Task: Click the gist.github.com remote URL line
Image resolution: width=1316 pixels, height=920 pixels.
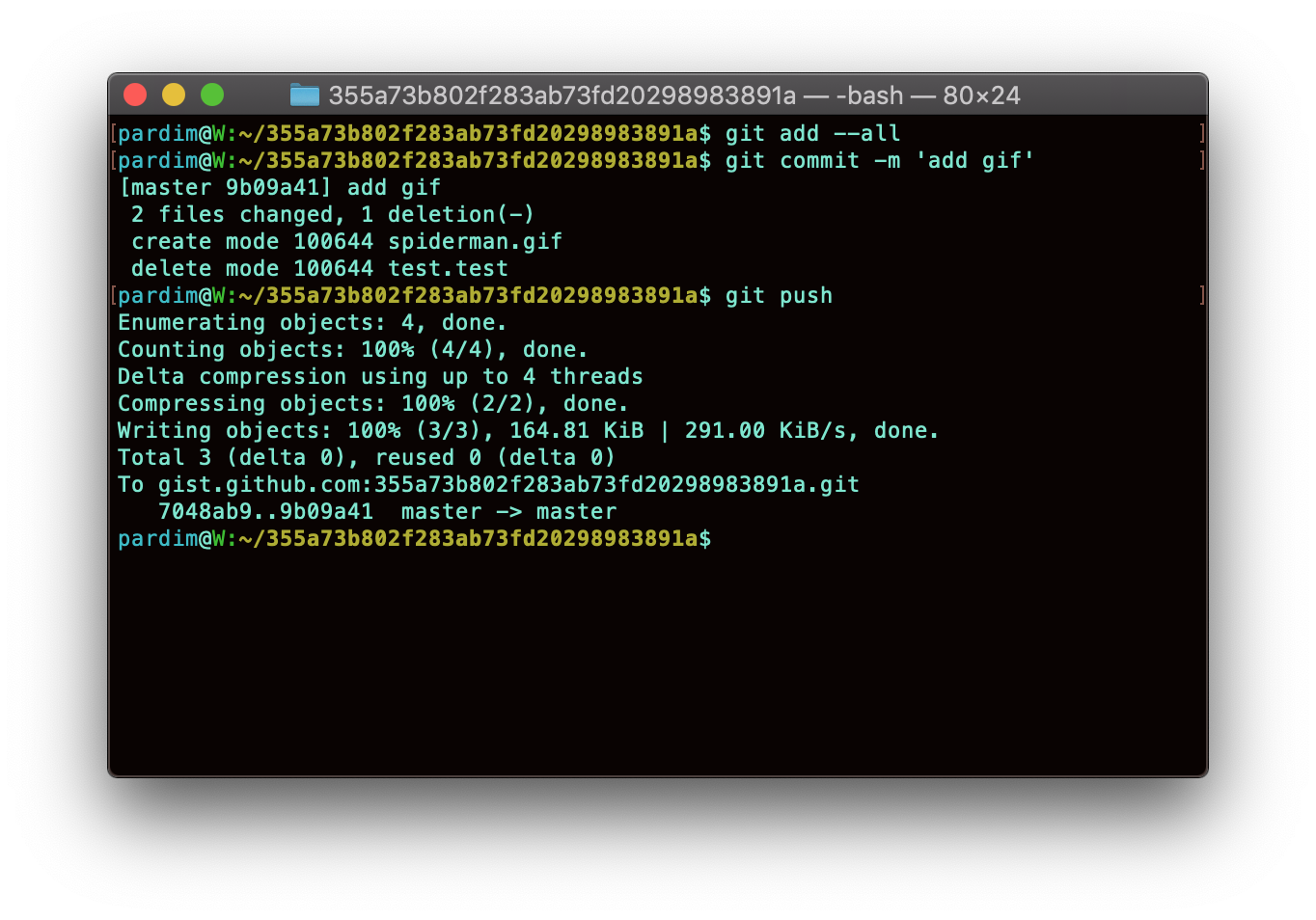Action: [x=488, y=485]
